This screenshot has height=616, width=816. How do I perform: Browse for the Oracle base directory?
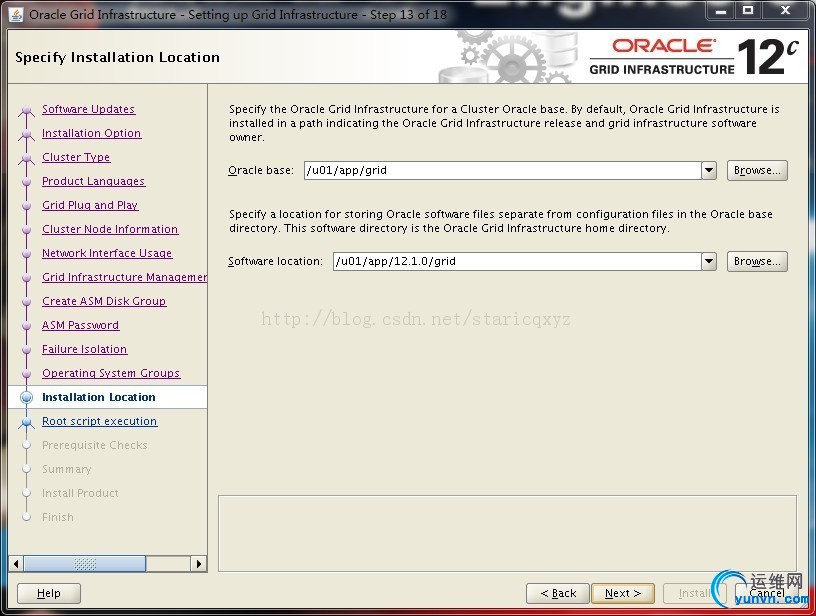757,170
